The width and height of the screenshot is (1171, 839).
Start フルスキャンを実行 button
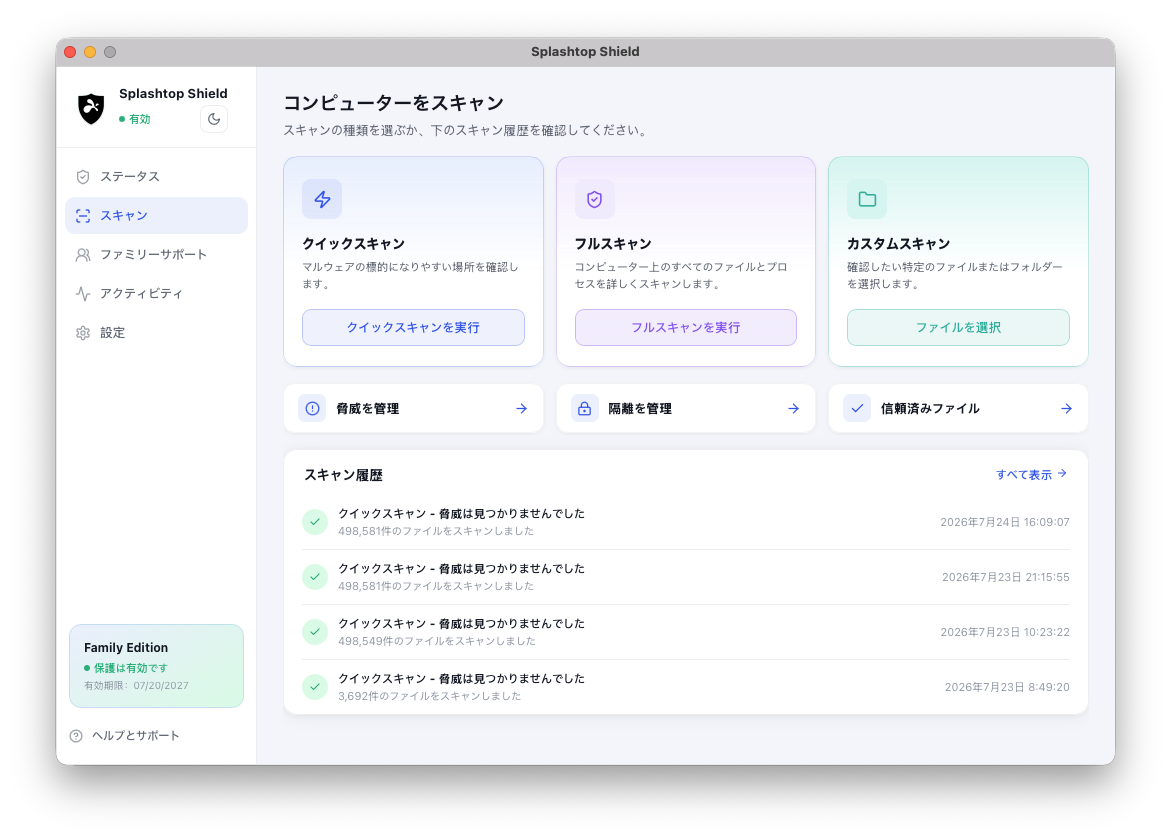pyautogui.click(x=686, y=327)
